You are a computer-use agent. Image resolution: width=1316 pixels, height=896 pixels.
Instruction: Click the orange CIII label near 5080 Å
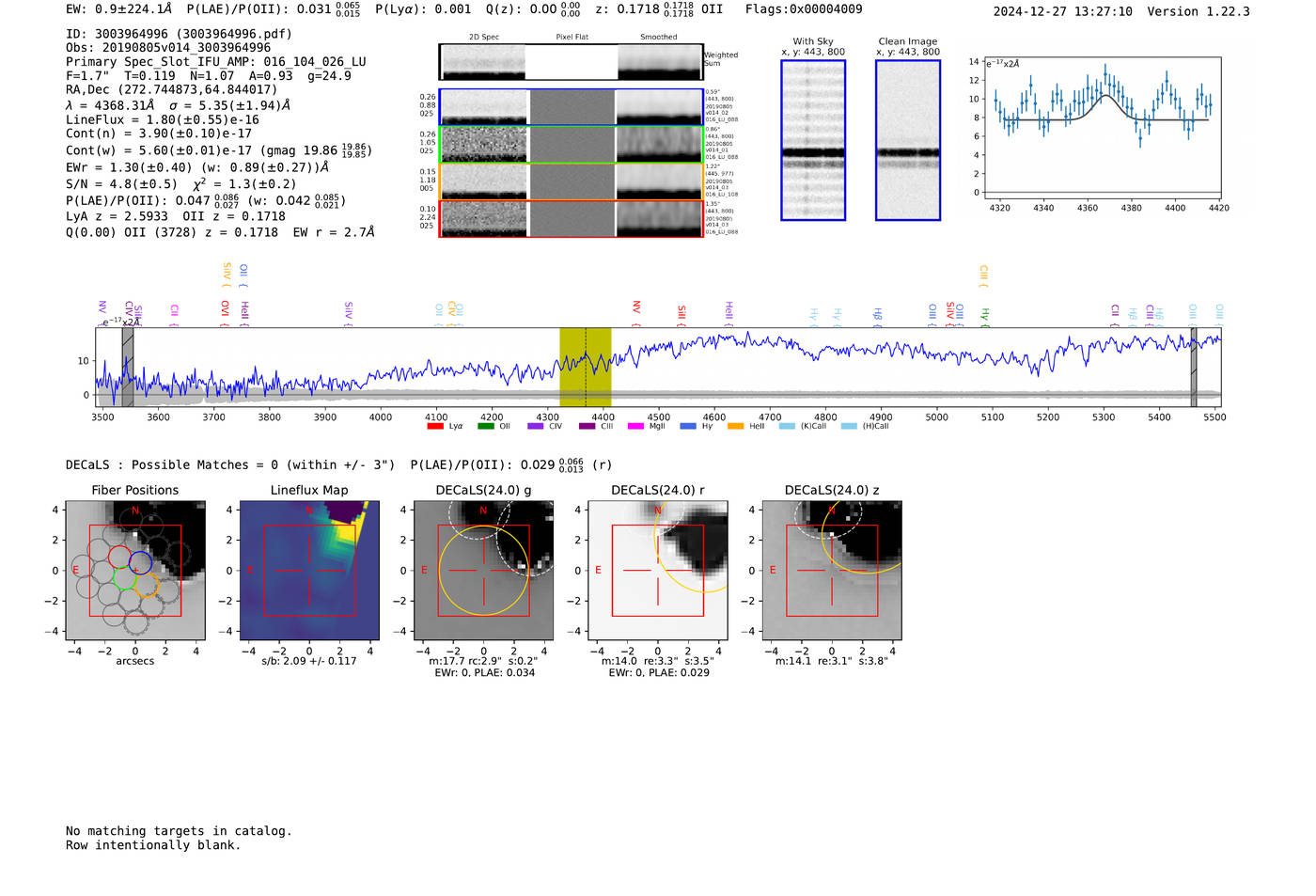pos(984,275)
